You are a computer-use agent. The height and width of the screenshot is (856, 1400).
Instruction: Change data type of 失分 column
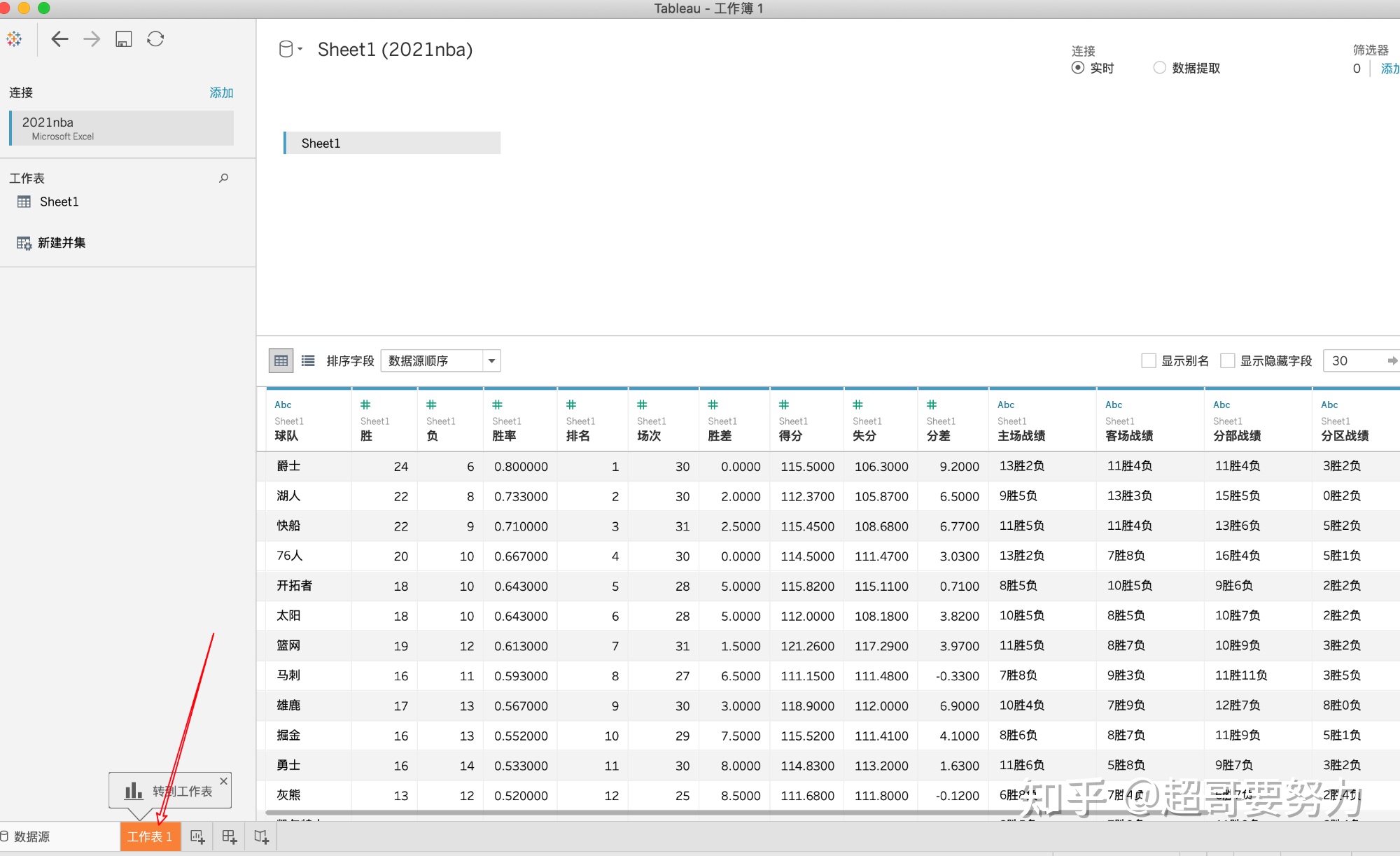857,405
